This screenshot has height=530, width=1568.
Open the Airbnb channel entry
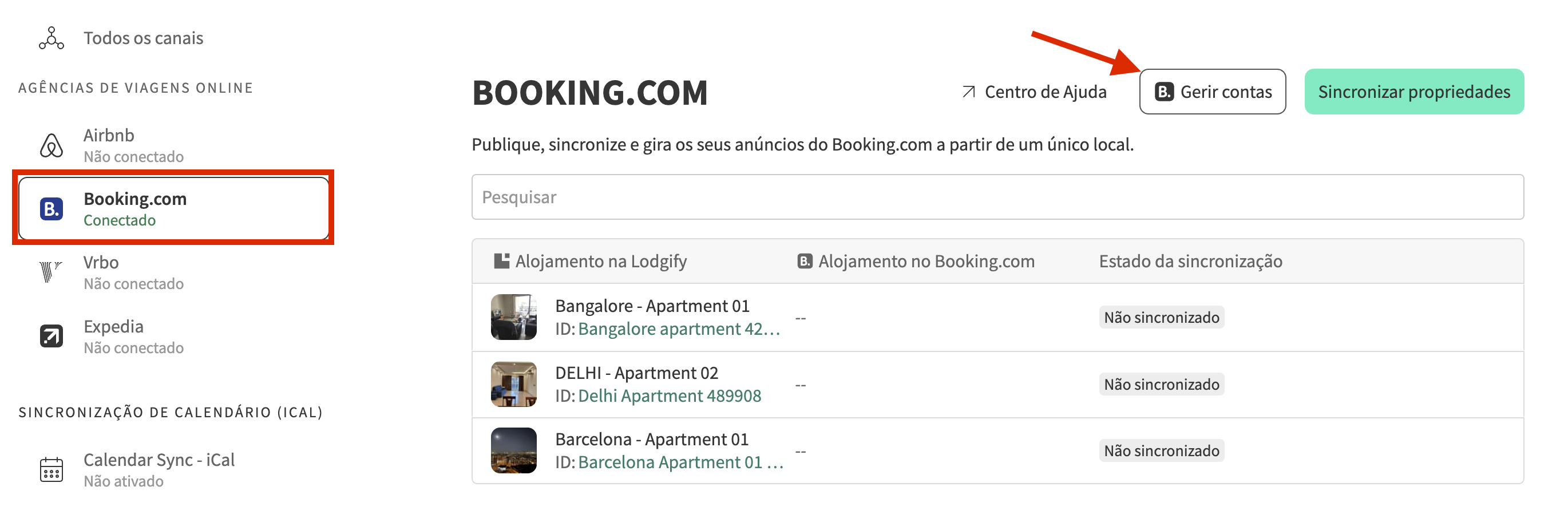tap(133, 145)
